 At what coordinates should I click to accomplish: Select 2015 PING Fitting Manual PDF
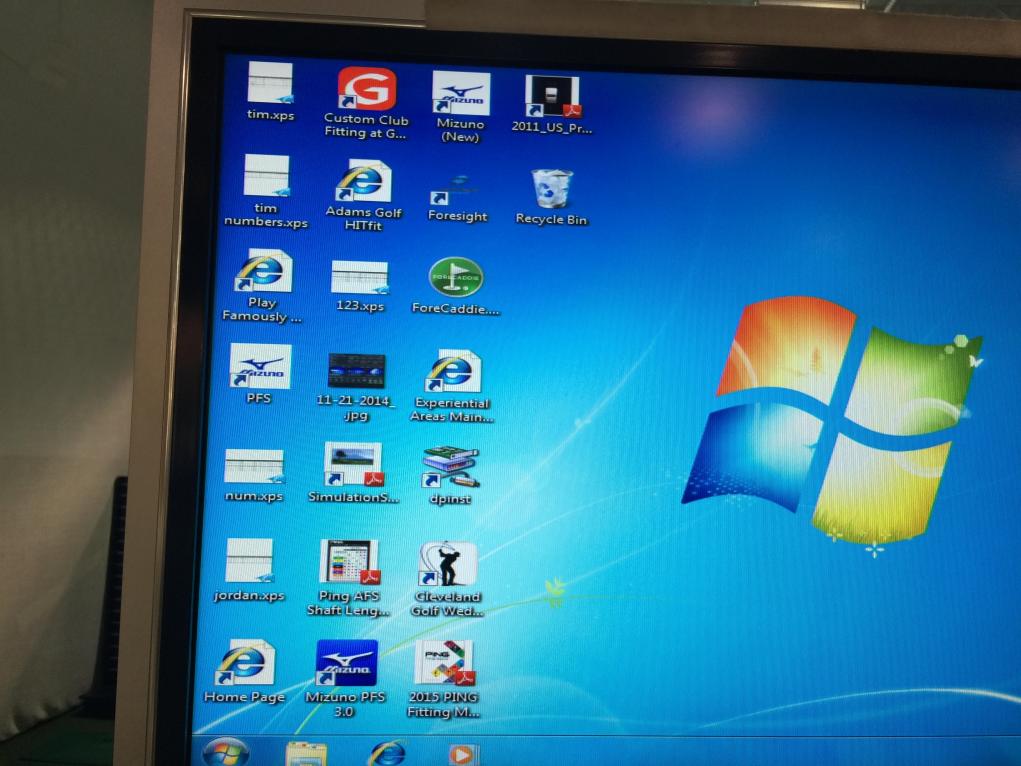[x=445, y=664]
